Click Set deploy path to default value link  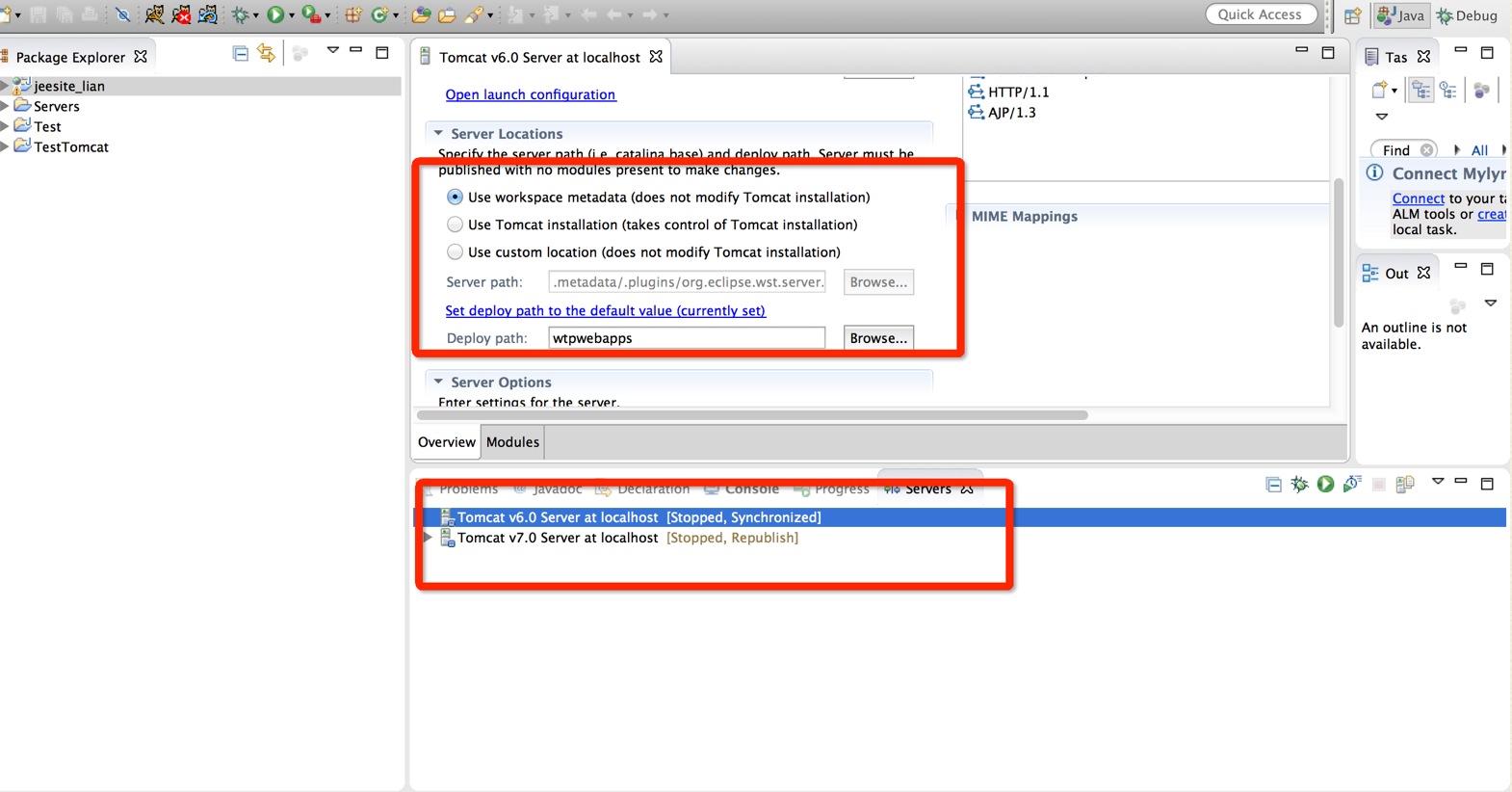point(605,310)
